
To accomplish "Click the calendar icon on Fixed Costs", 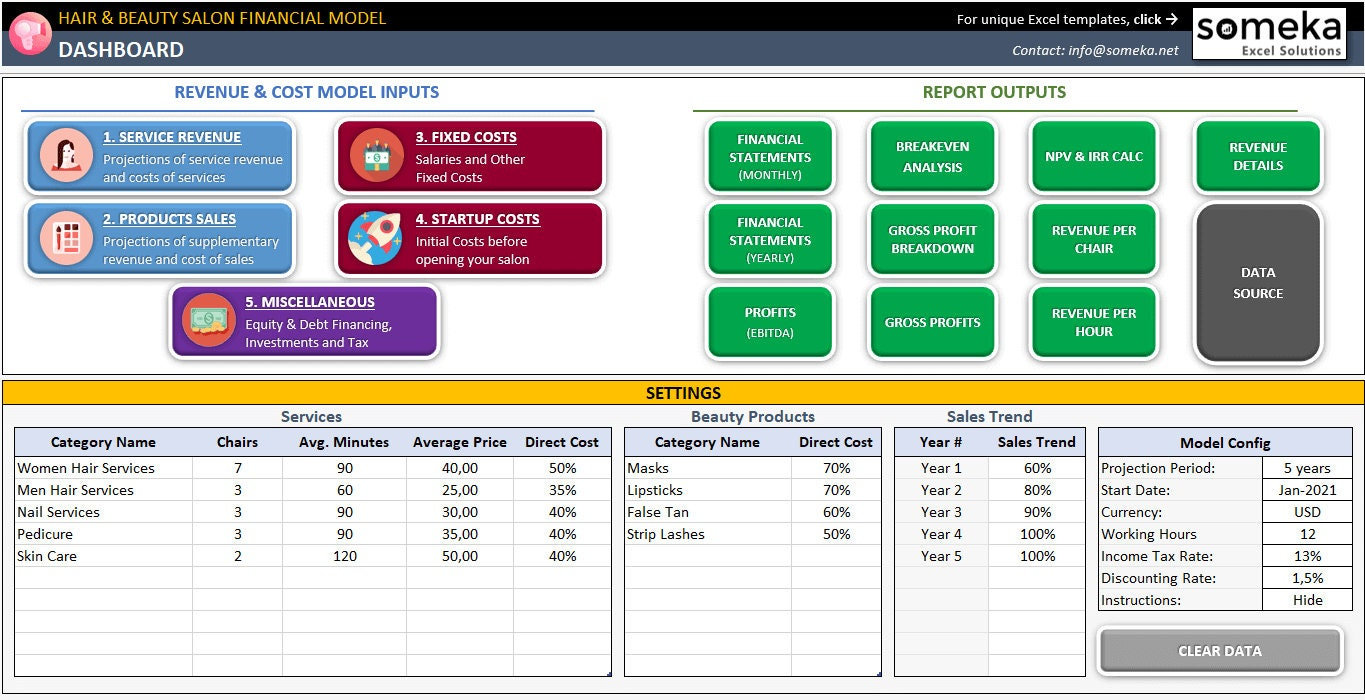I will (x=375, y=156).
